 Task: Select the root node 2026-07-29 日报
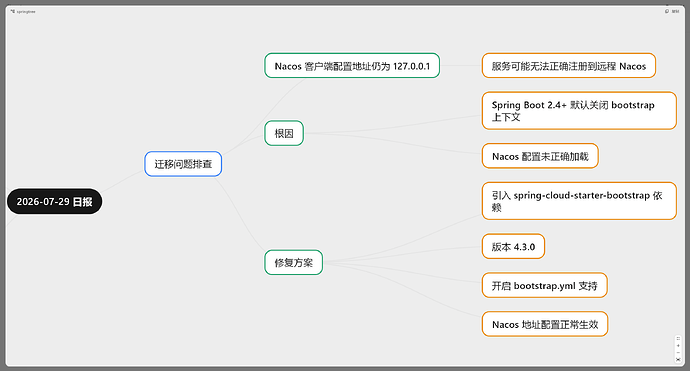click(x=55, y=202)
